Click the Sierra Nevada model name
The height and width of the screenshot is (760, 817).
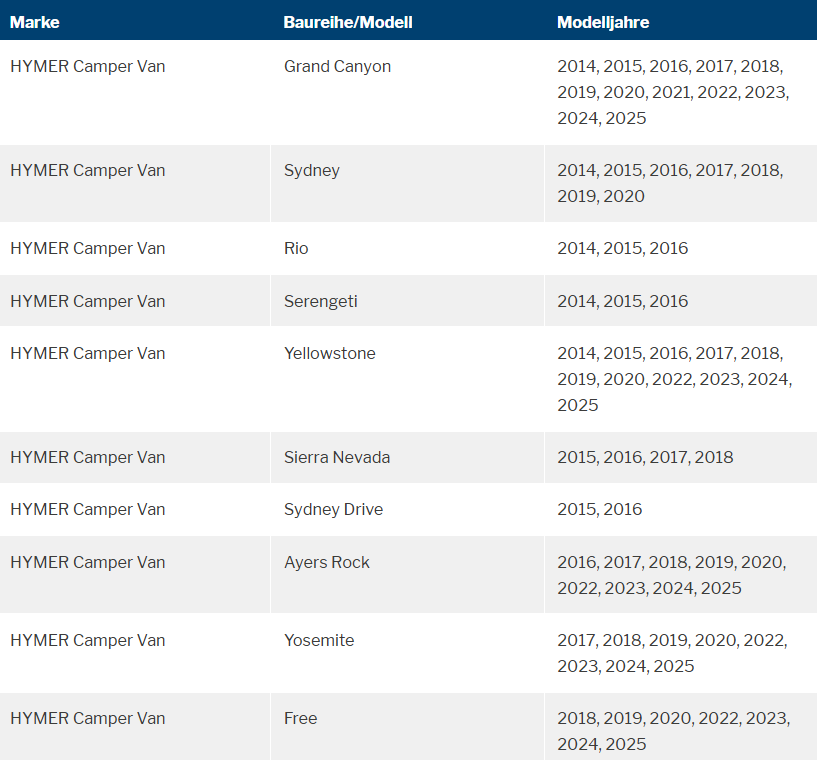point(337,457)
